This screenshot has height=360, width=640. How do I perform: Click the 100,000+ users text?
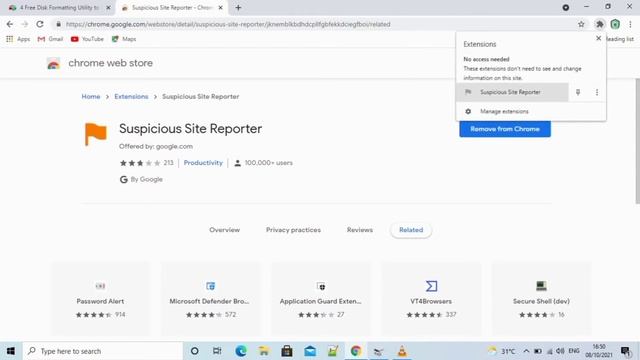point(269,163)
